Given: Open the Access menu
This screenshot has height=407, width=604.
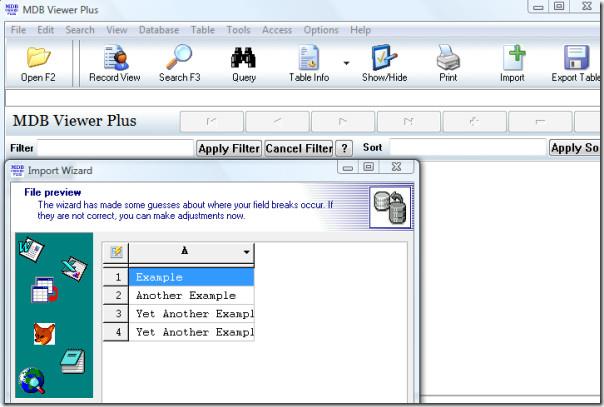Looking at the screenshot, I should [x=277, y=30].
